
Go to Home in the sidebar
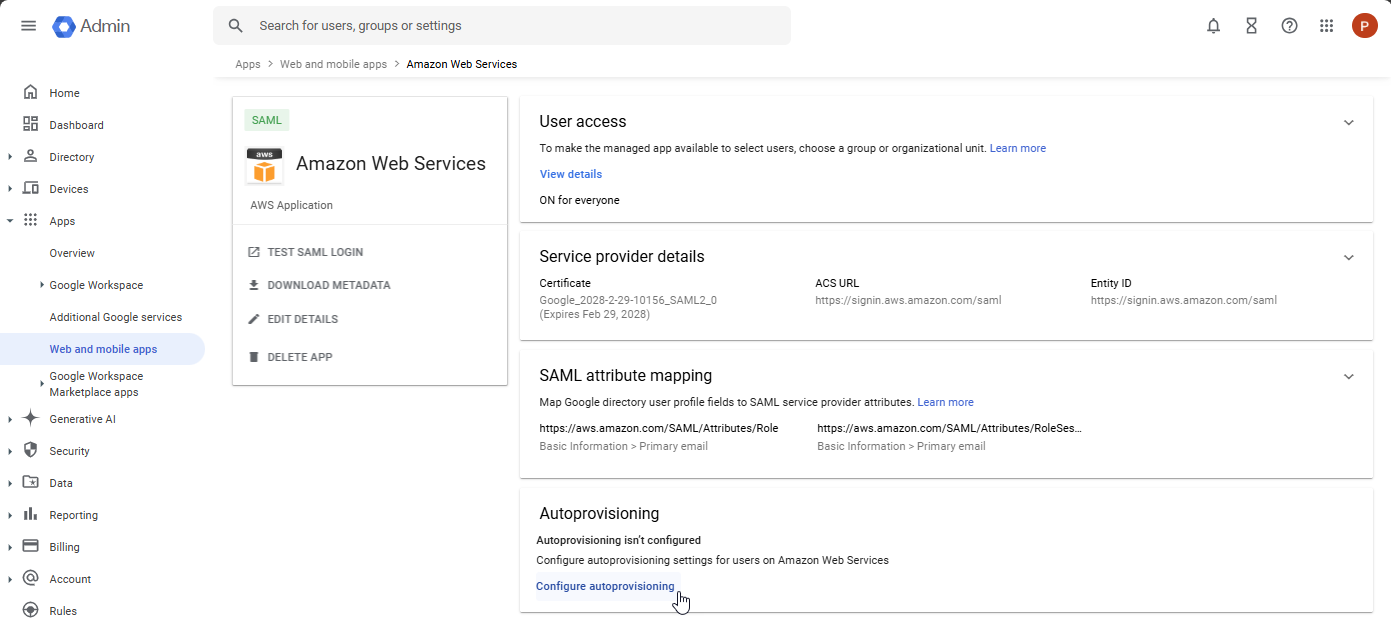click(64, 93)
